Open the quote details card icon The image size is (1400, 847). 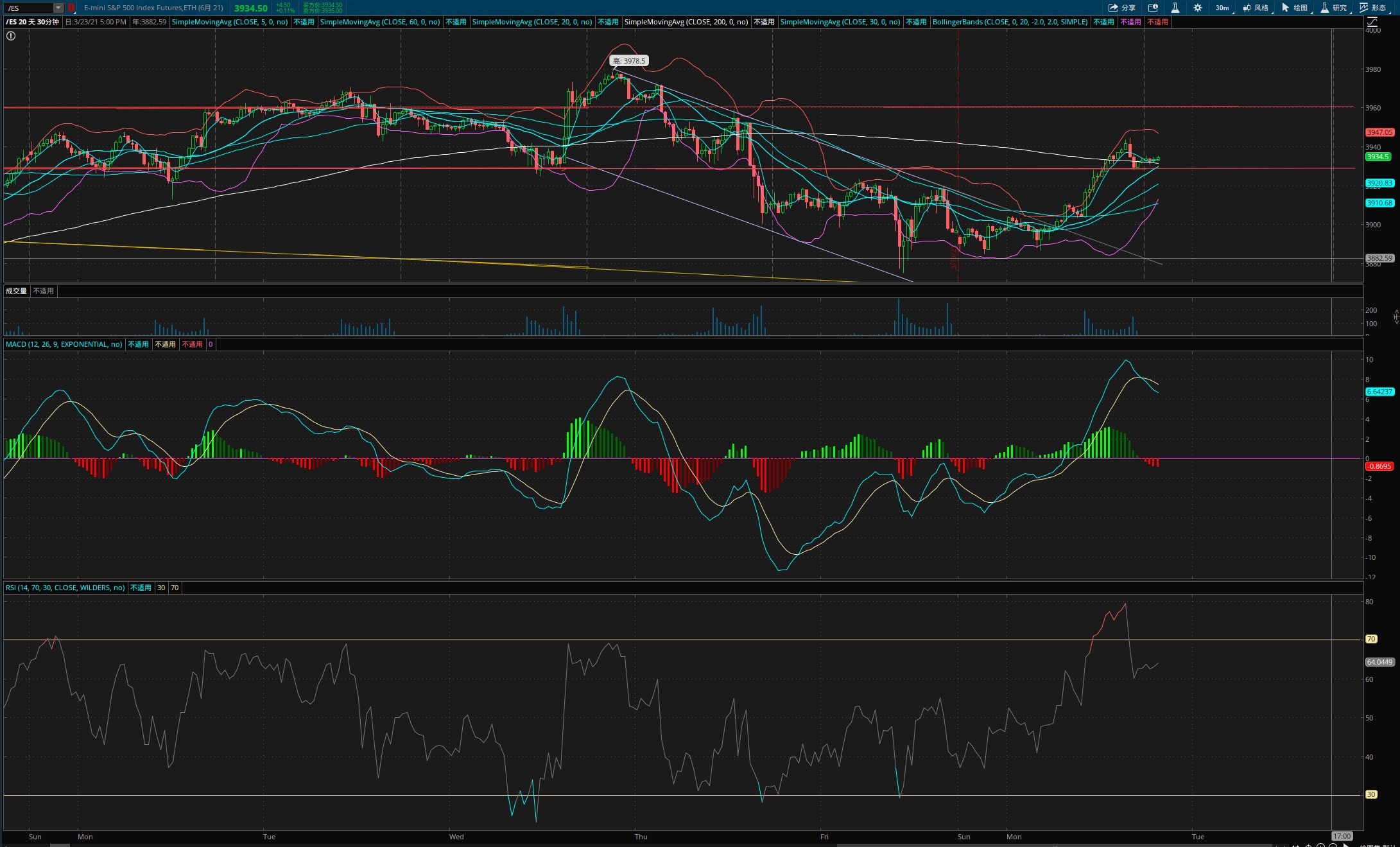[1153, 8]
